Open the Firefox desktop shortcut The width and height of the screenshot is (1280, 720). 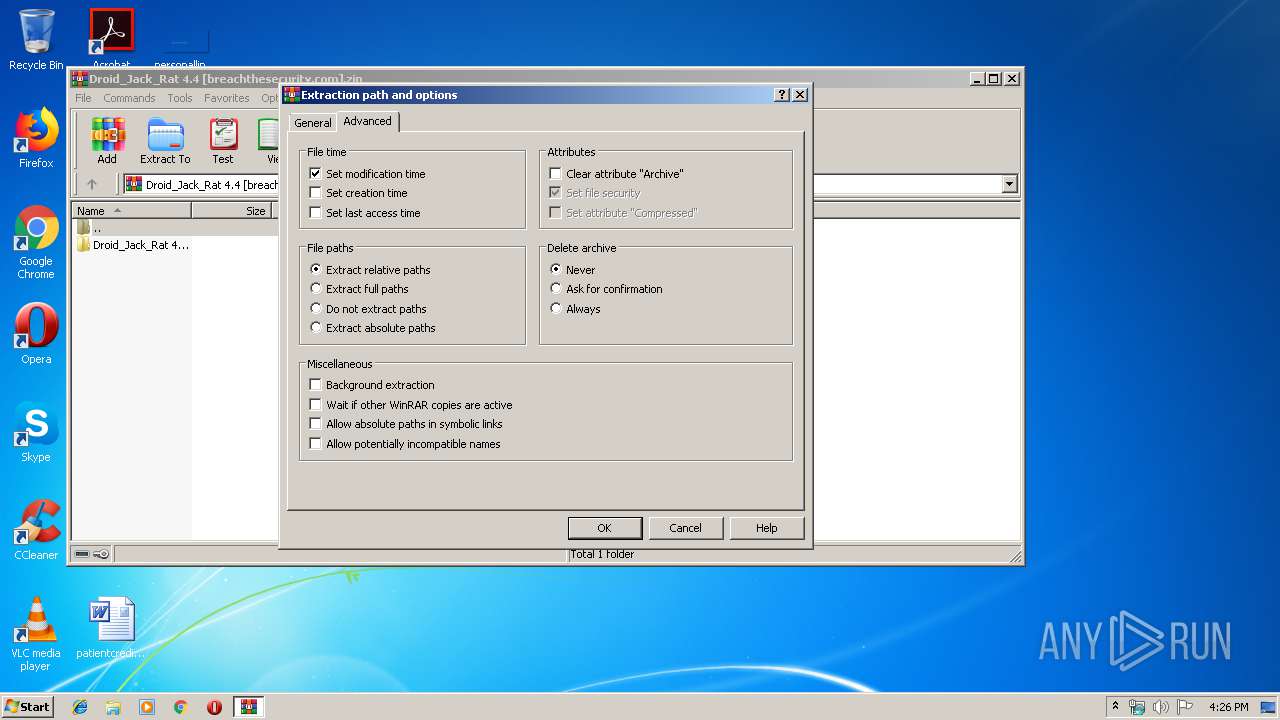[36, 138]
